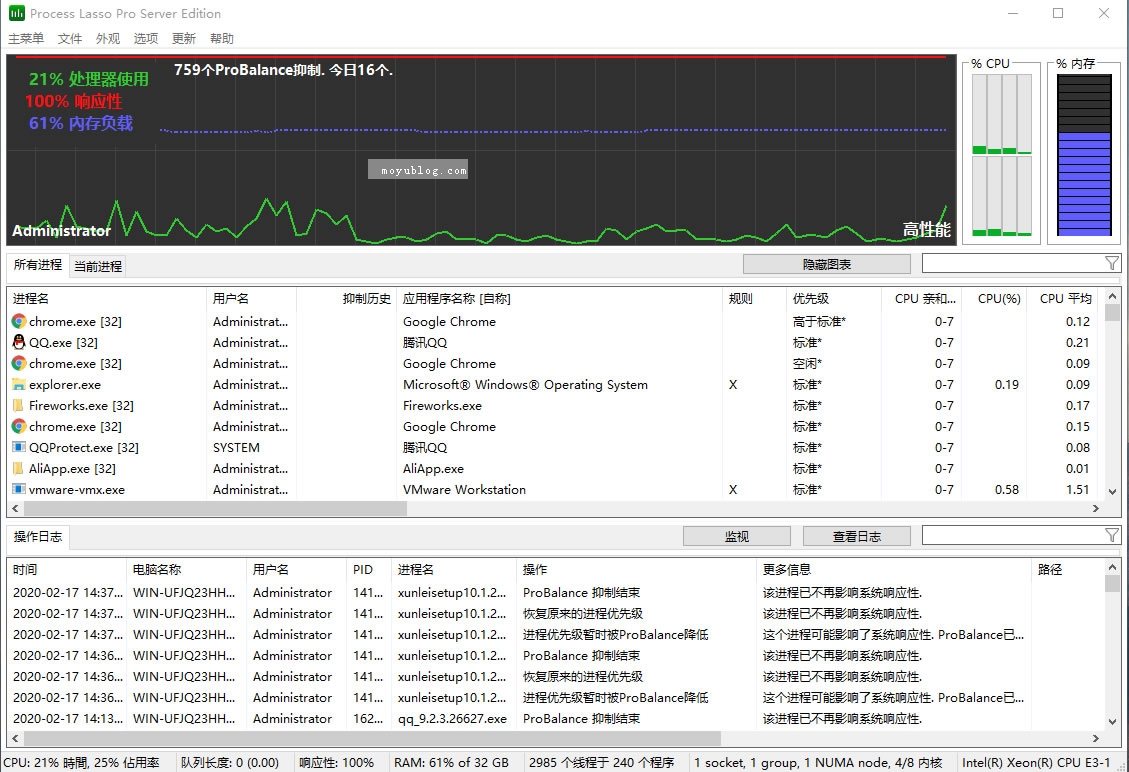Viewport: 1129px width, 772px height.
Task: Click the process list filter input field
Action: 1012,264
